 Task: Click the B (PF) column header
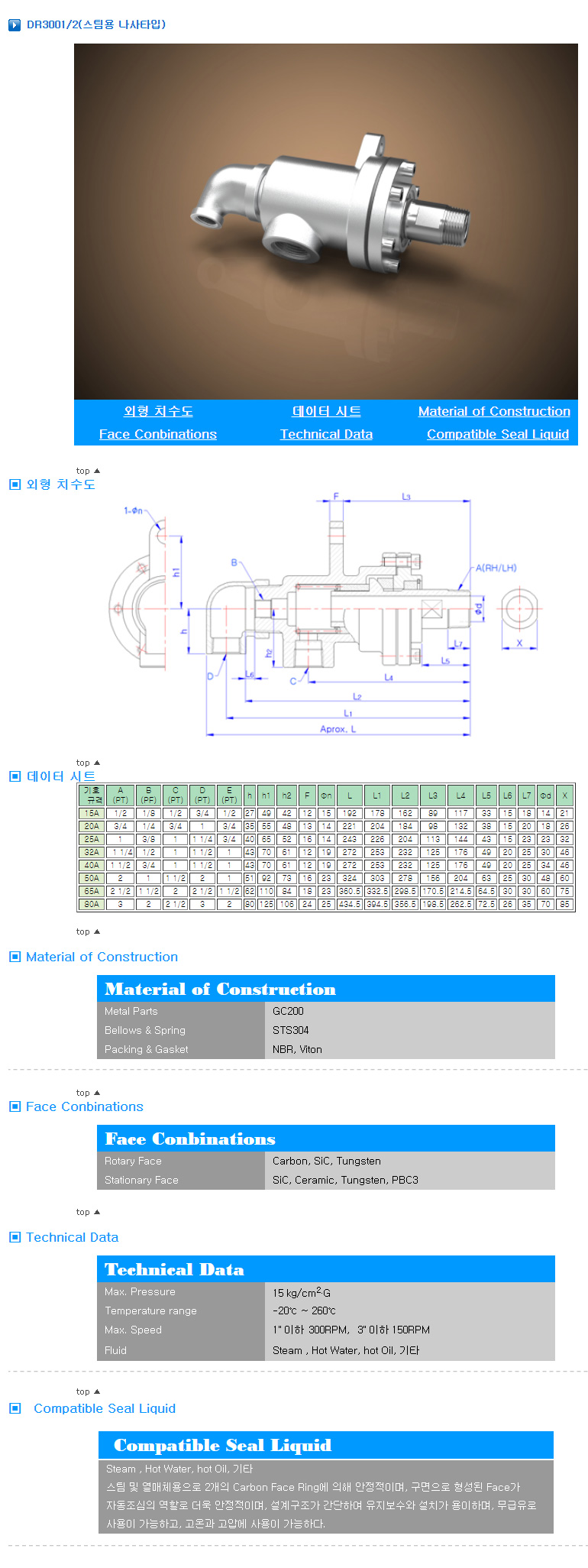[149, 795]
